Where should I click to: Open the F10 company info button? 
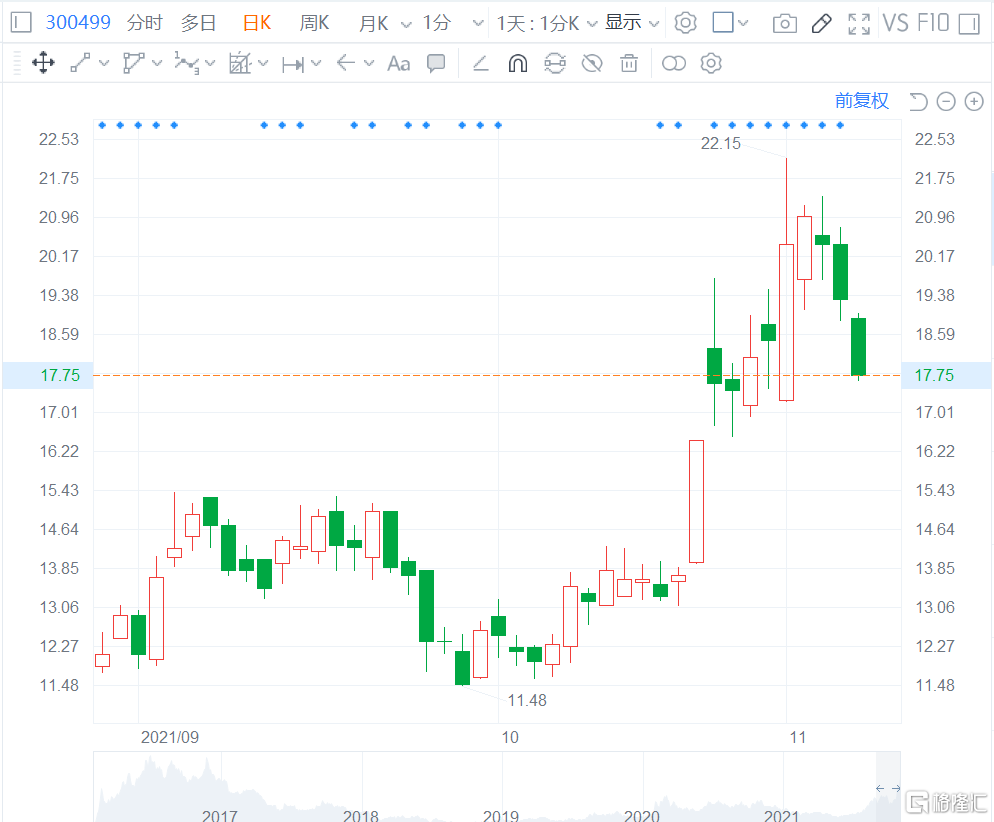tap(933, 23)
